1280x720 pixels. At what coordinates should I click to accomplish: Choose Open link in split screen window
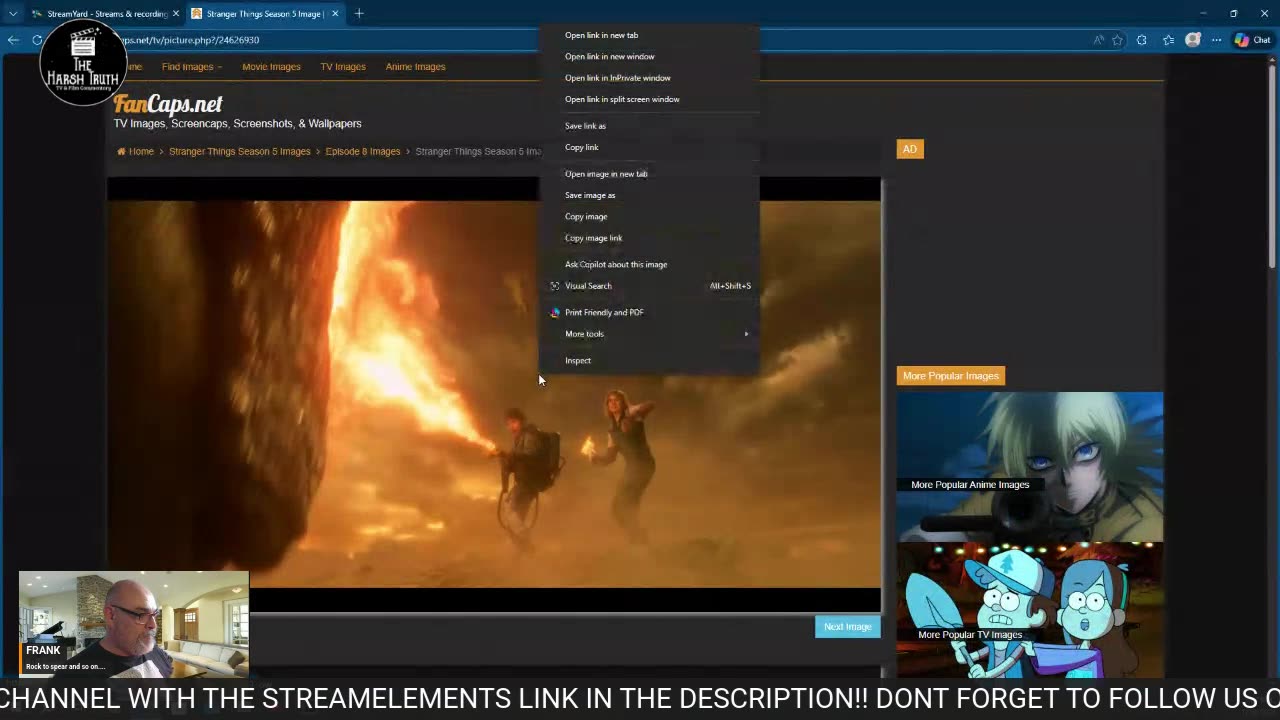click(649, 99)
